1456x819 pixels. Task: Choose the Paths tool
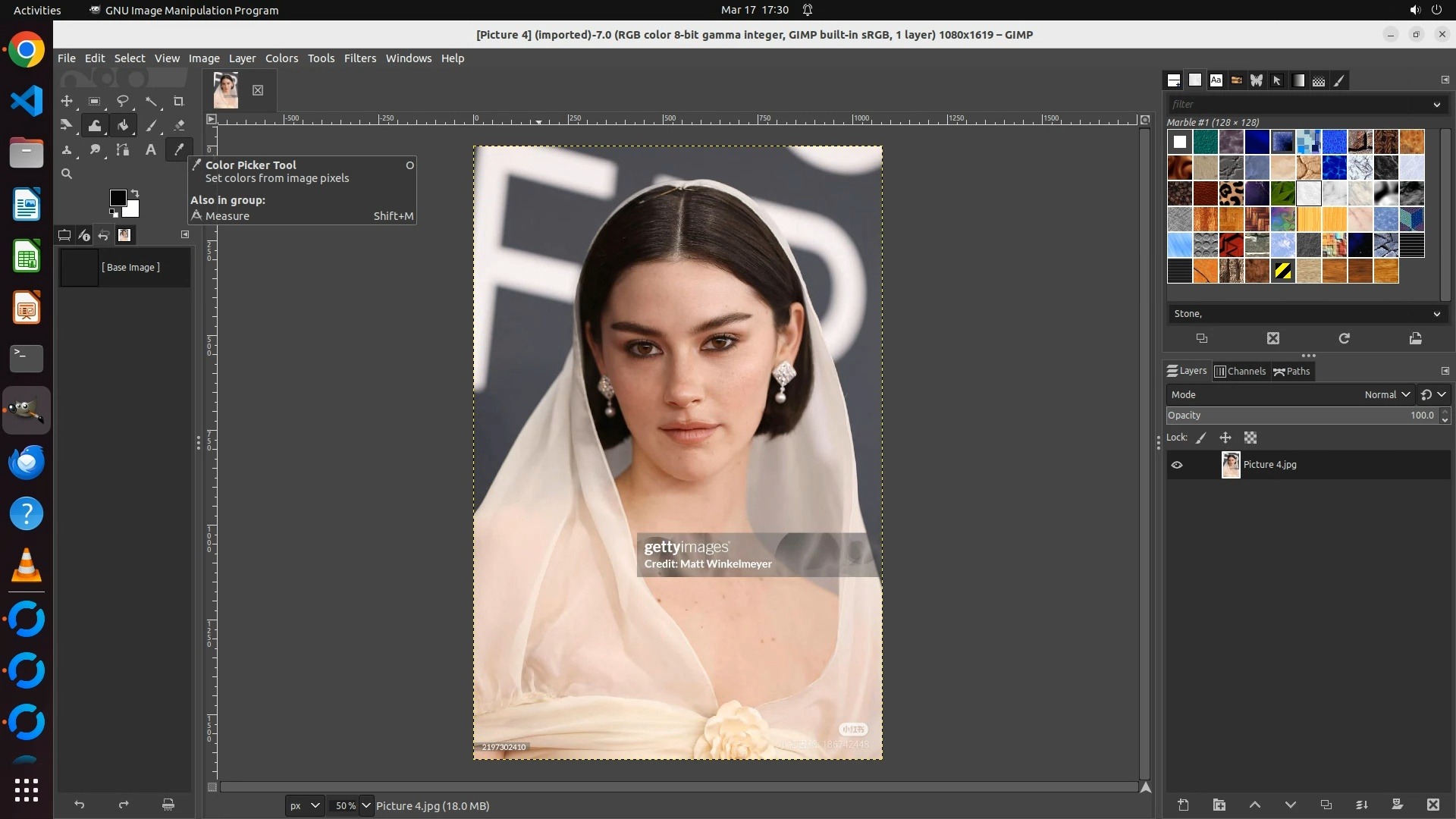point(122,149)
